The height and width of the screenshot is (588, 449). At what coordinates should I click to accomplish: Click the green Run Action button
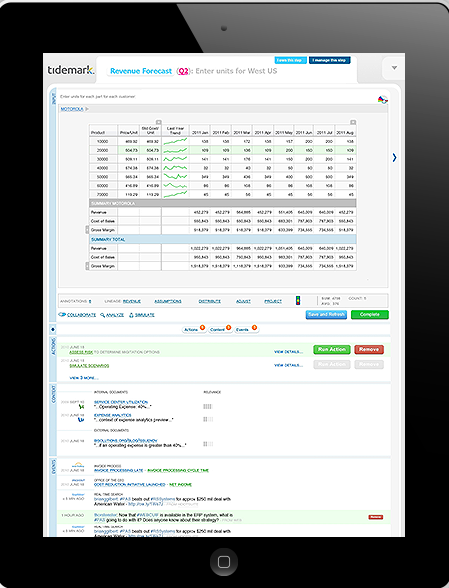coord(332,350)
